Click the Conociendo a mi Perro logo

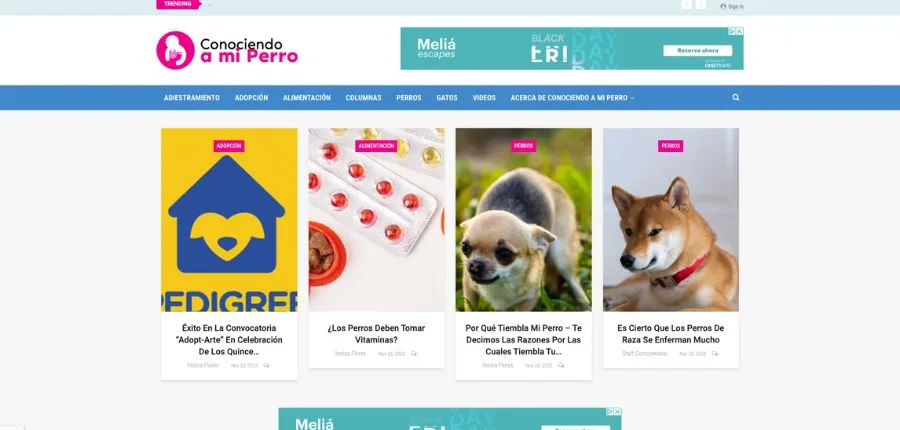tap(227, 50)
